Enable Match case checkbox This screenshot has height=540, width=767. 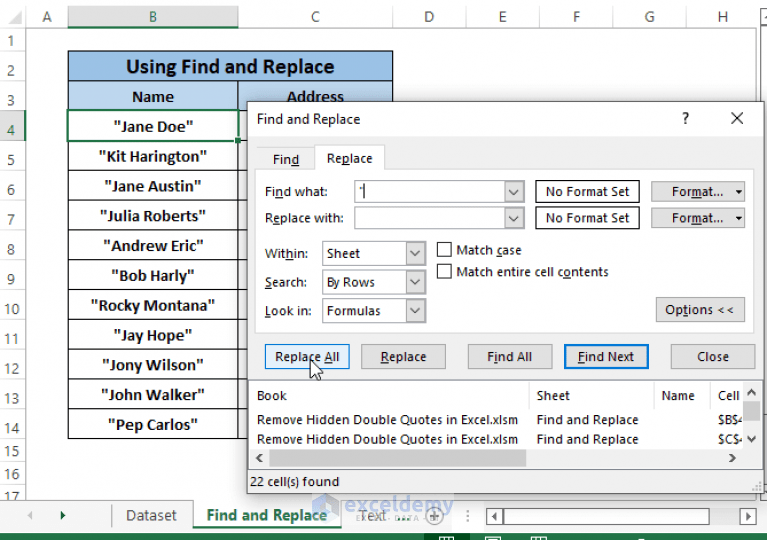click(444, 249)
